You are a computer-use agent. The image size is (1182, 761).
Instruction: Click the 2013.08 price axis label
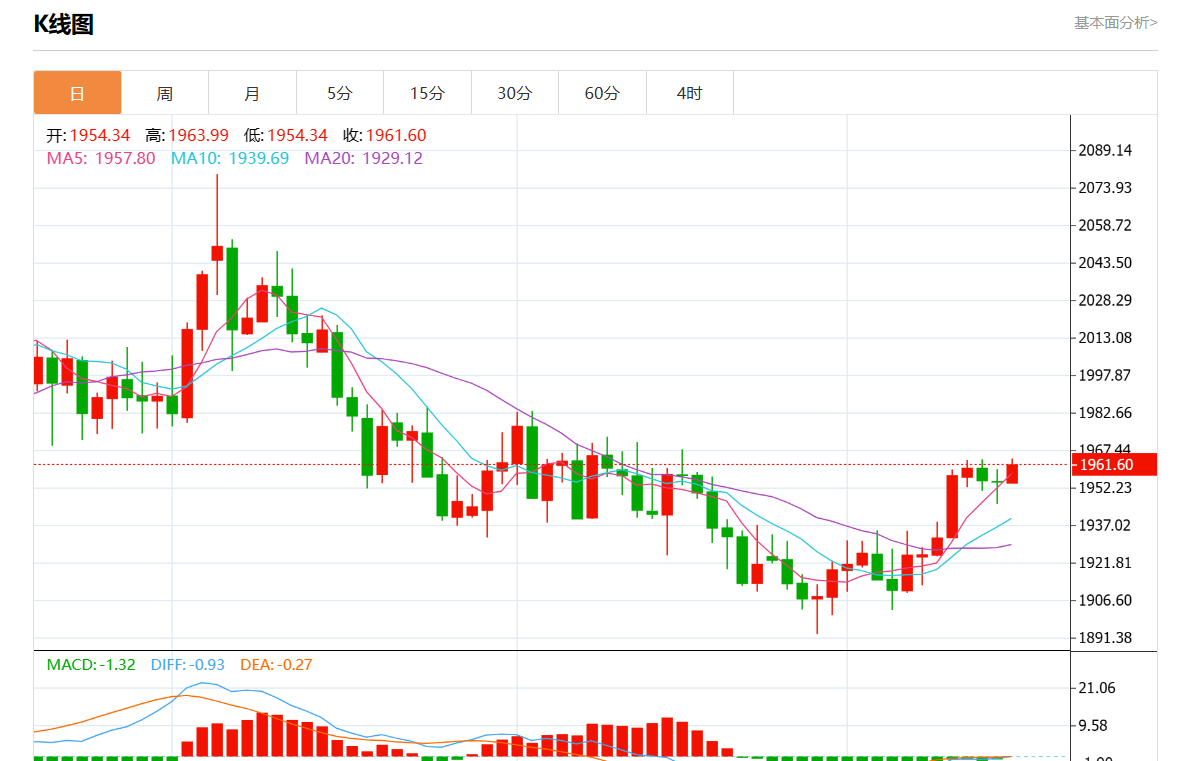click(1104, 338)
